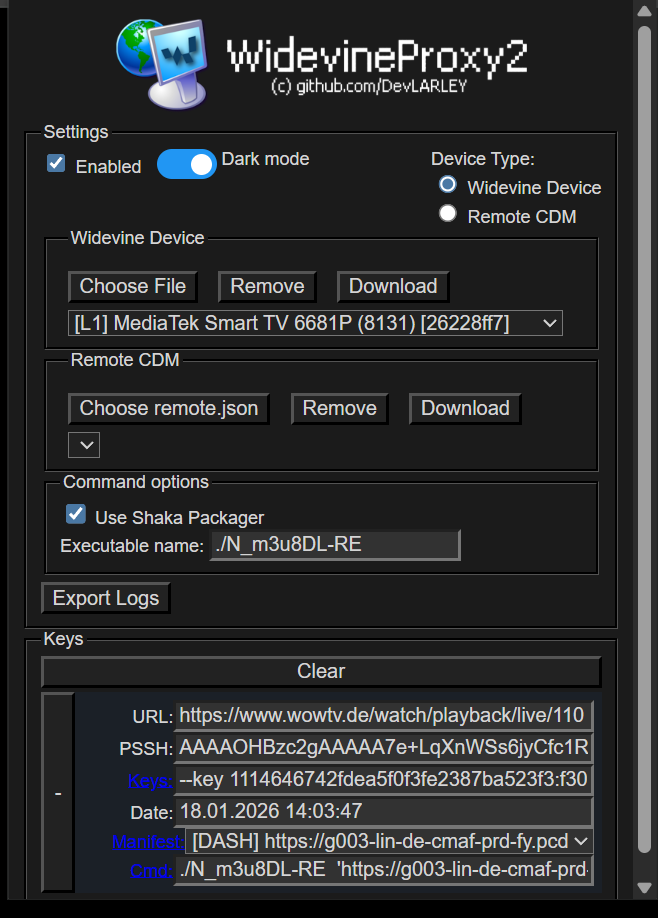The image size is (658, 918).
Task: Click the PSSH value field
Action: (x=384, y=748)
